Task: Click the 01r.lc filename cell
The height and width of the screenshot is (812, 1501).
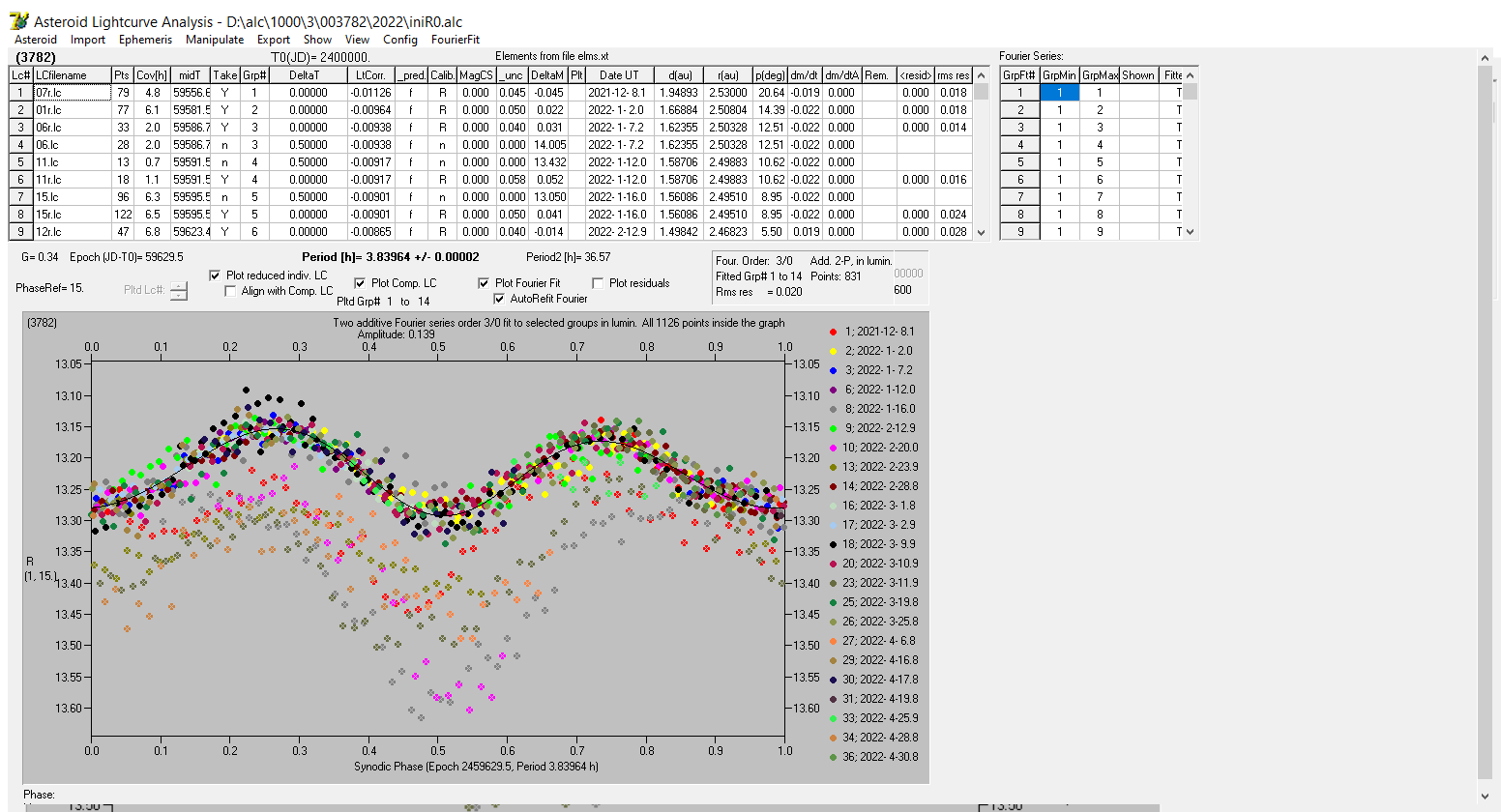Action: tap(72, 110)
